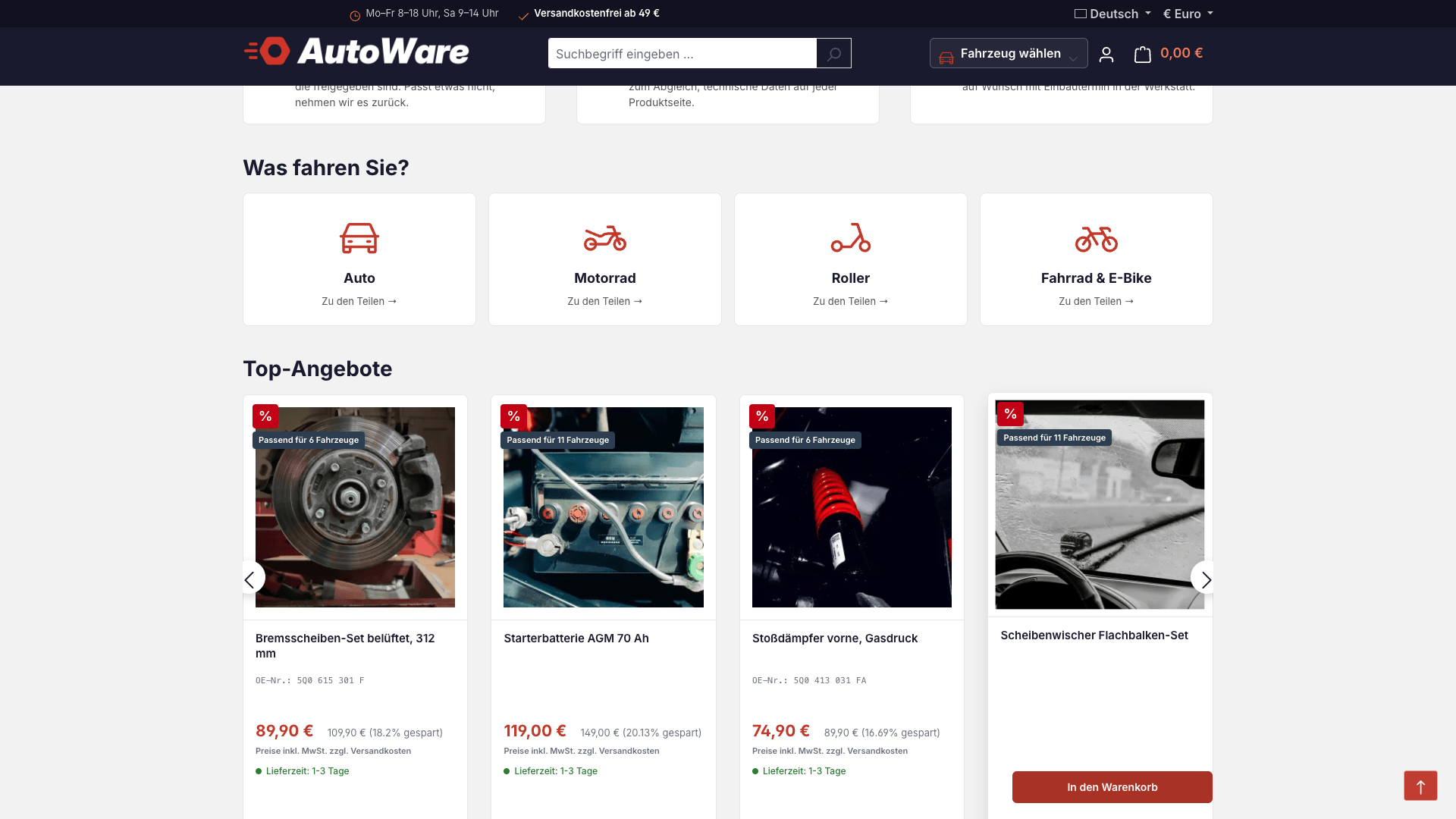The image size is (1456, 819).
Task: Expand the Euro currency dropdown
Action: click(x=1188, y=14)
